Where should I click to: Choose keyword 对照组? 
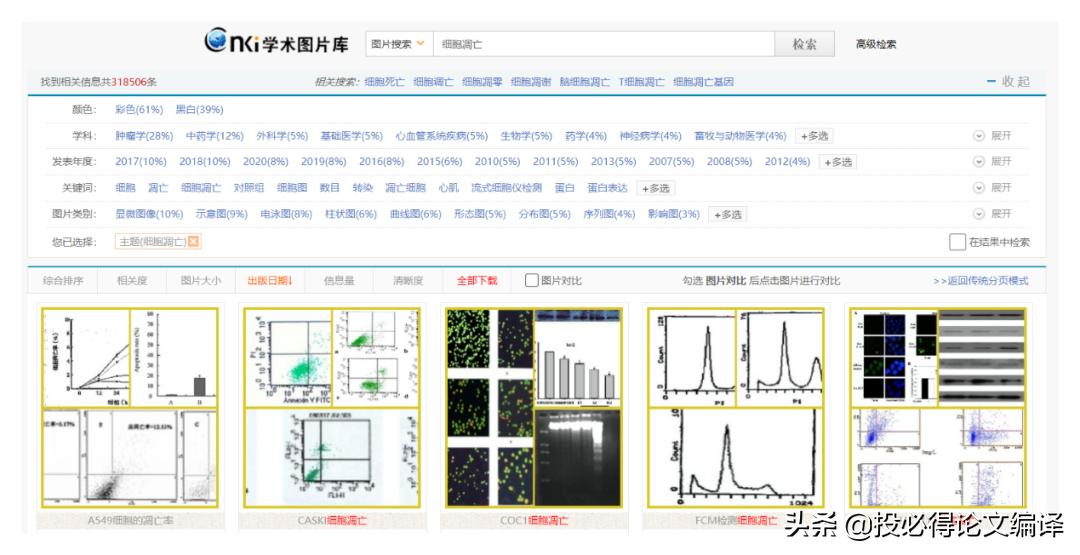[249, 188]
